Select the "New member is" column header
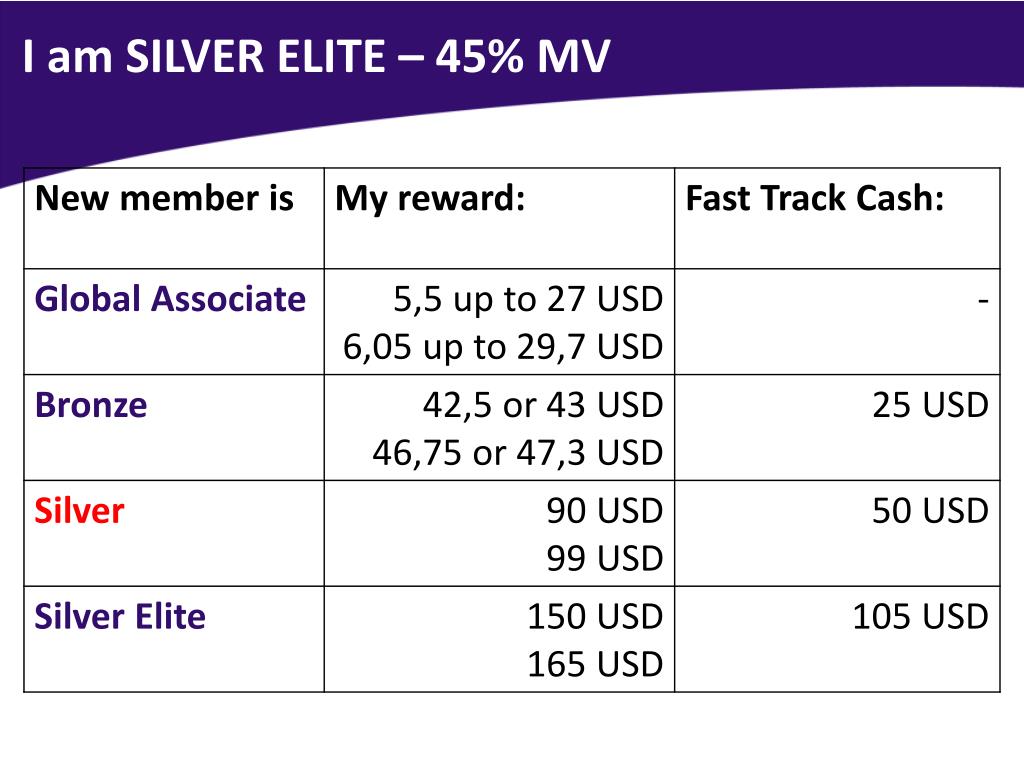1024x768 pixels. pos(164,199)
